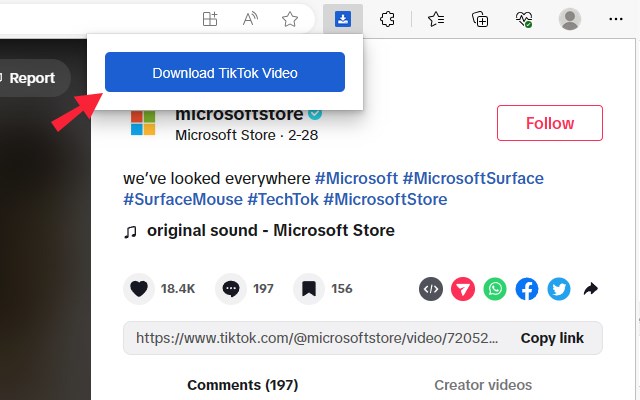
Task: Open the Collections icon
Action: pos(480,19)
